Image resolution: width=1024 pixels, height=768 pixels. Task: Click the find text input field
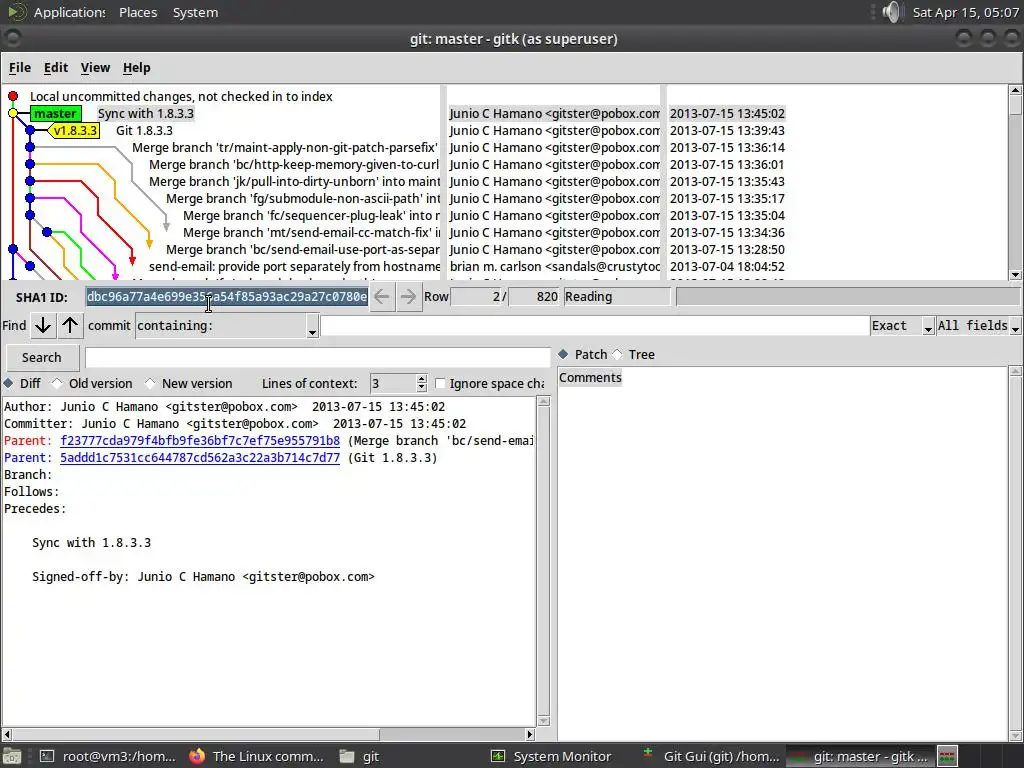(595, 325)
